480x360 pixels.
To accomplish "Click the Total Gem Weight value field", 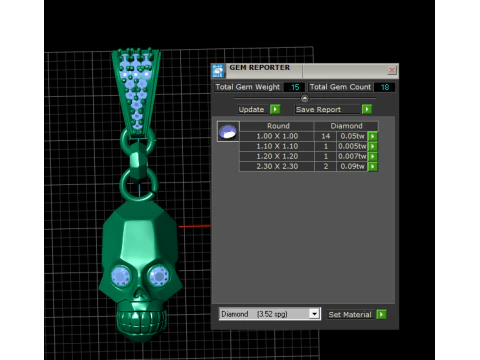I will 294,87.
